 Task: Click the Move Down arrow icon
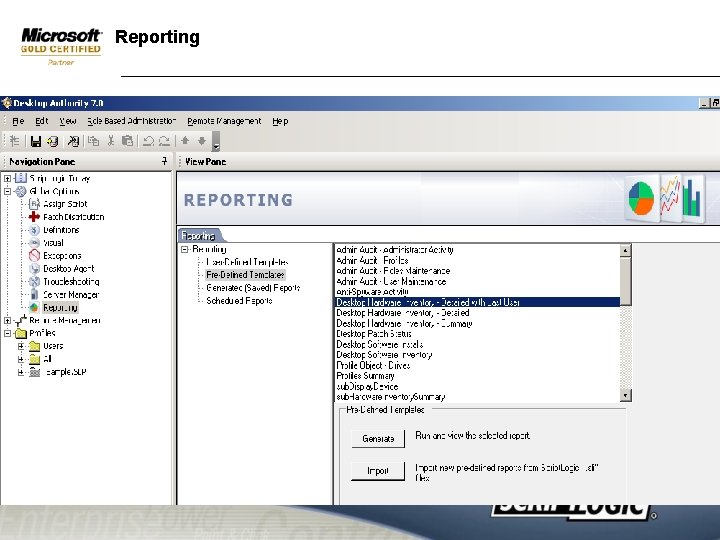tap(202, 141)
